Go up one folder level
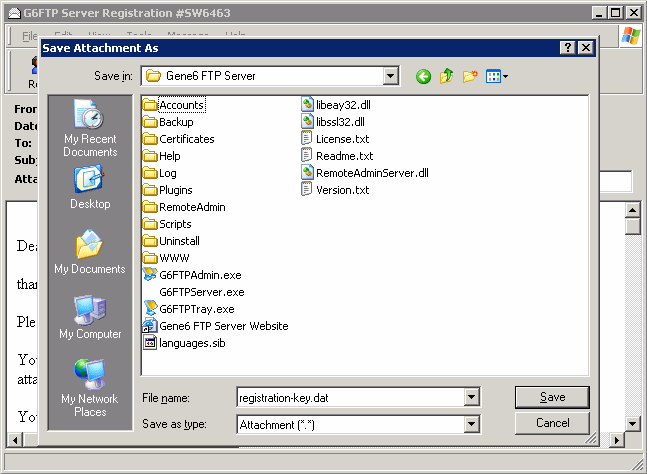The width and height of the screenshot is (647, 474). coord(446,76)
